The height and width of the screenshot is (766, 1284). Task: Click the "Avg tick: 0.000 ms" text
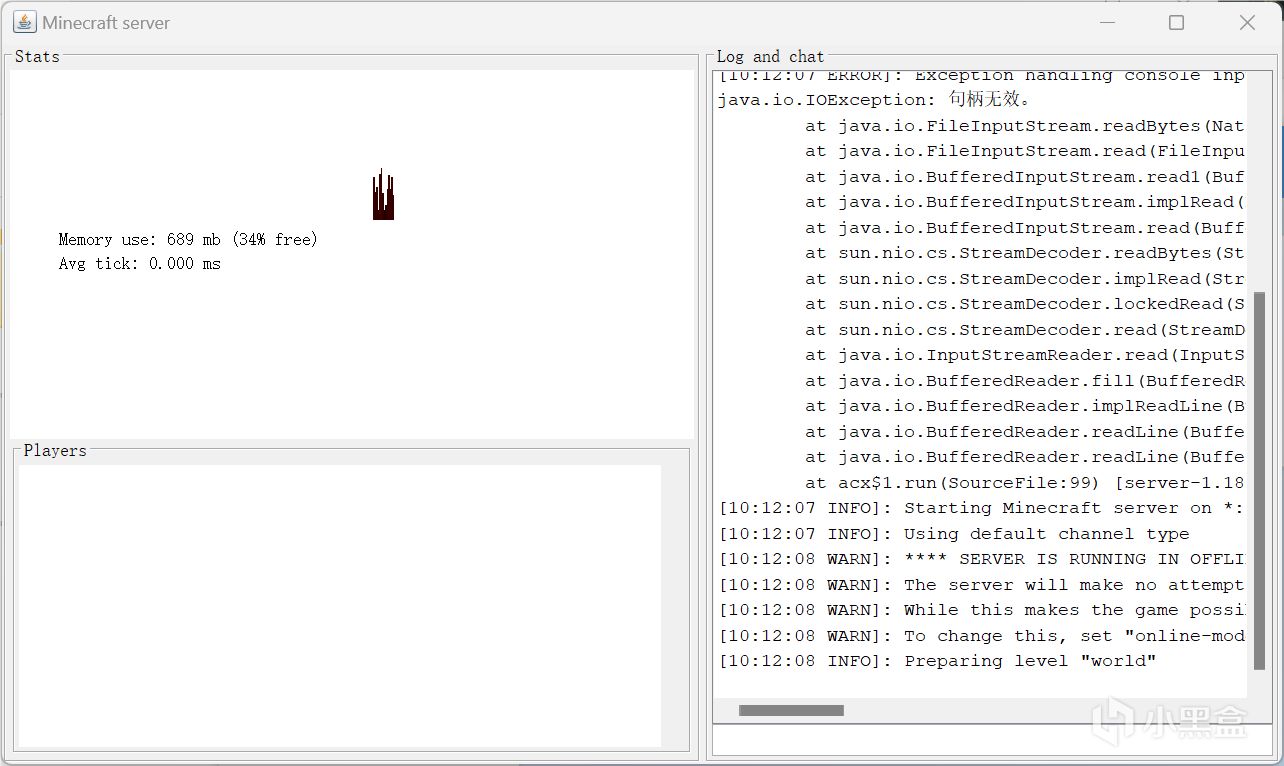[x=140, y=264]
